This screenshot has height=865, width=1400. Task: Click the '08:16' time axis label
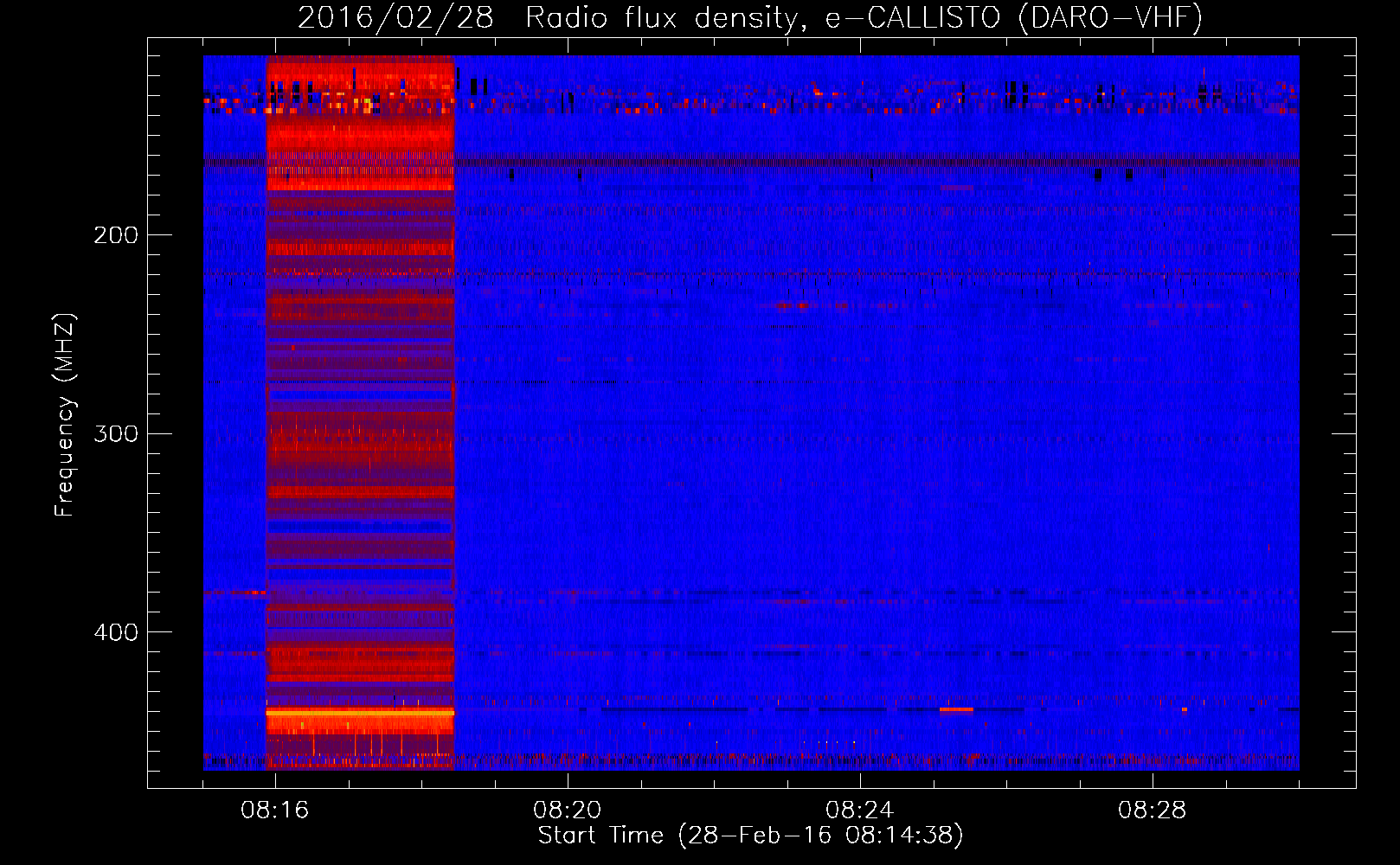275,811
